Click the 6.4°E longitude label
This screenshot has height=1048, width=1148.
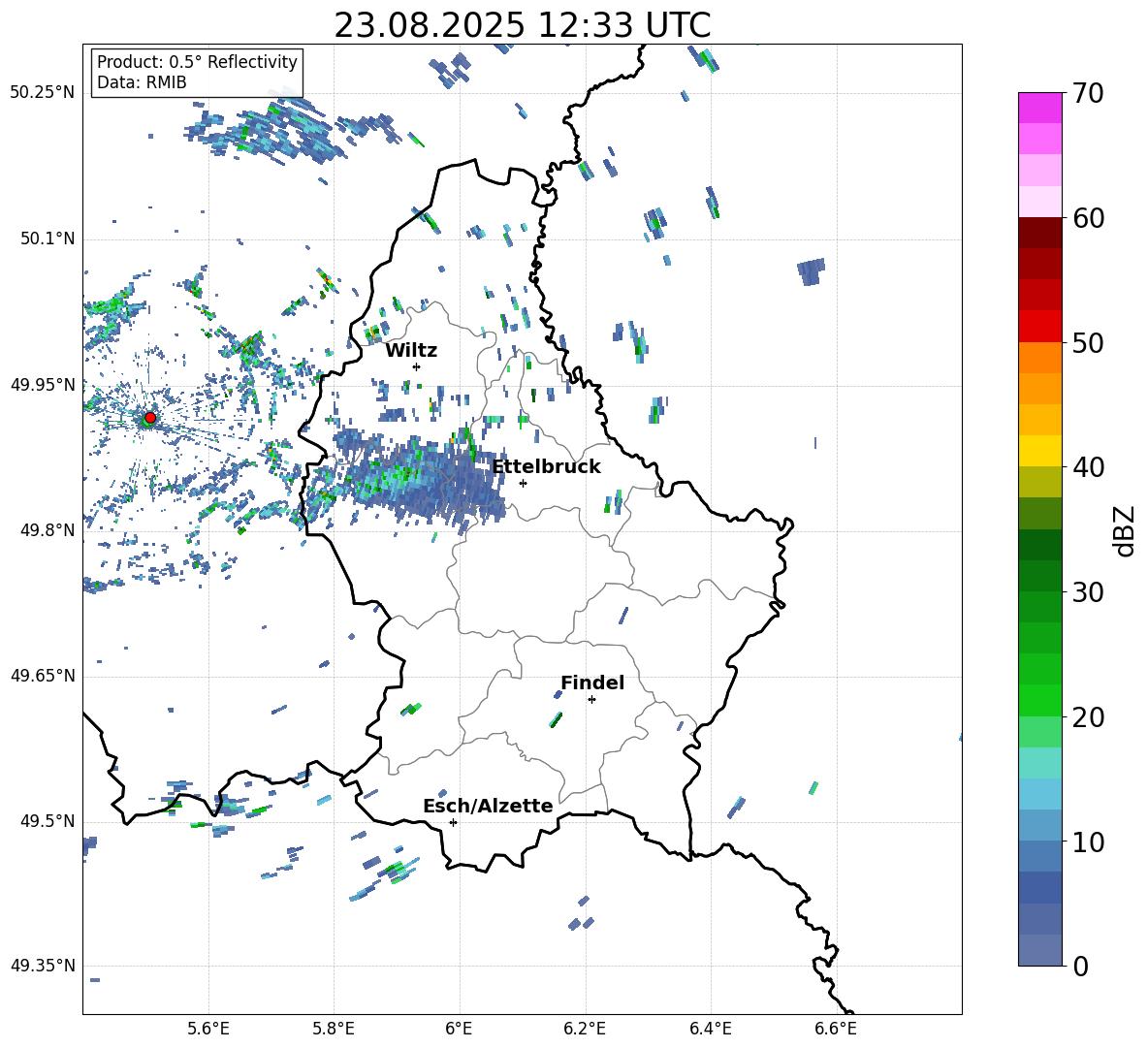[710, 1029]
